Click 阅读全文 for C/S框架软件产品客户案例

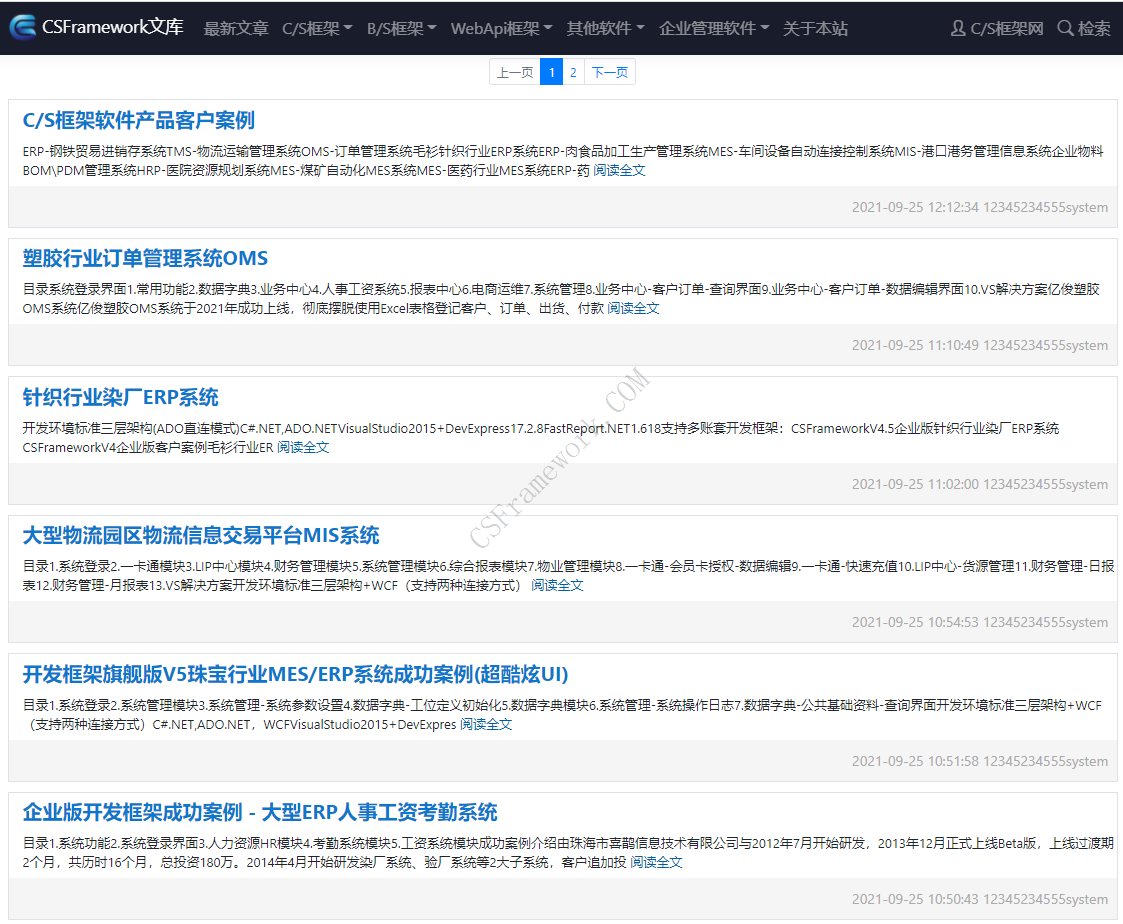pos(619,170)
